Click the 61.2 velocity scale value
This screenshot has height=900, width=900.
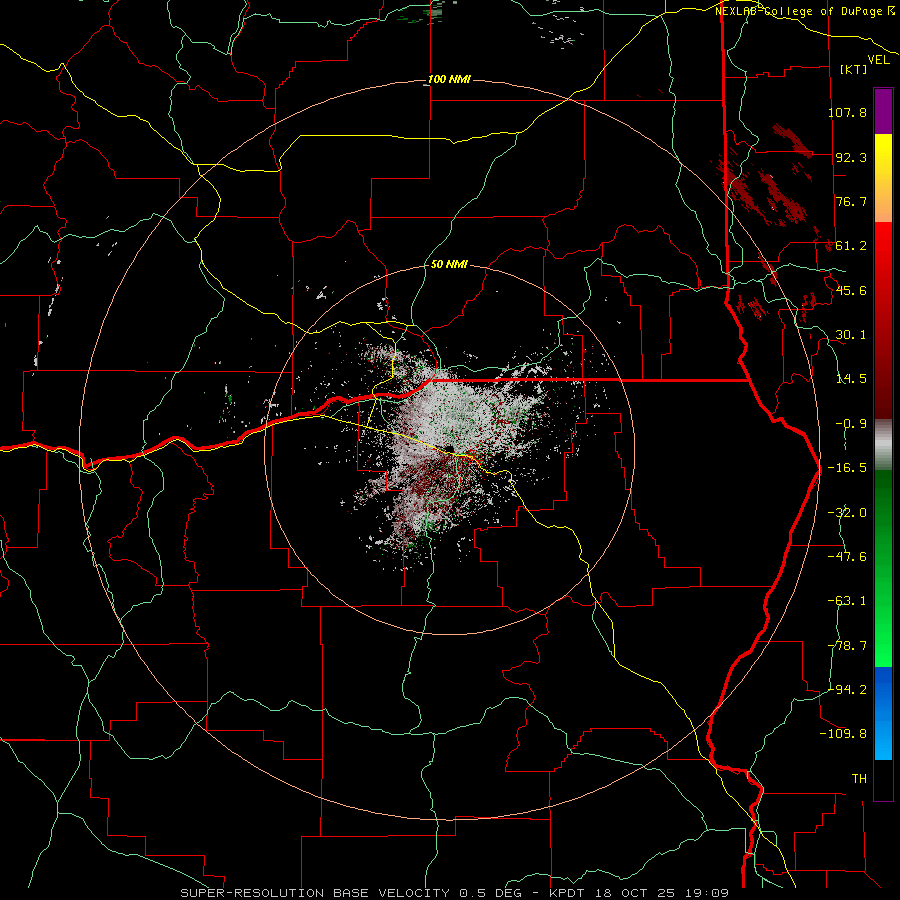point(851,246)
